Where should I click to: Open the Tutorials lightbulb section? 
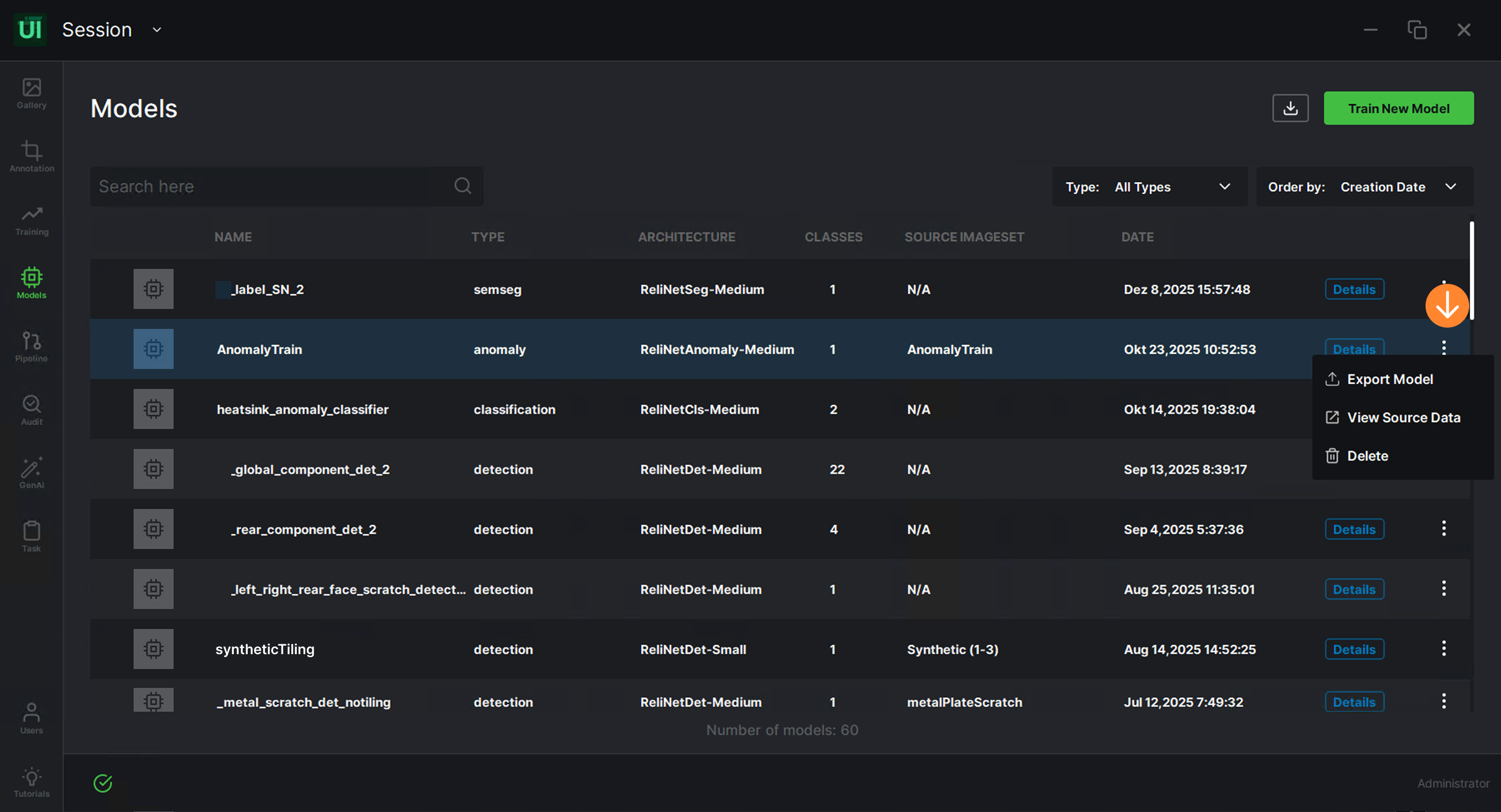tap(31, 782)
